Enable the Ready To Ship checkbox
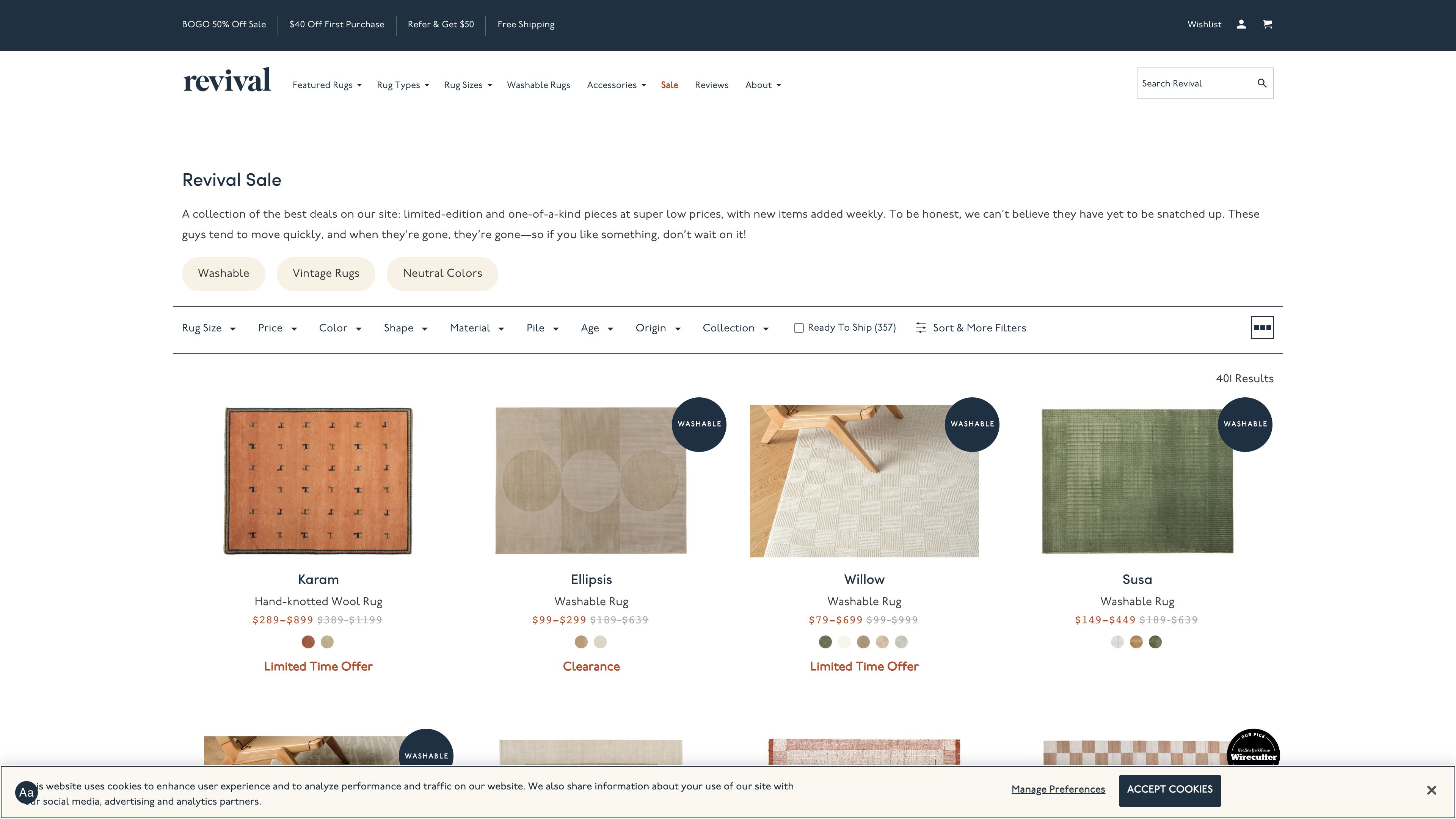1456x819 pixels. [798, 328]
